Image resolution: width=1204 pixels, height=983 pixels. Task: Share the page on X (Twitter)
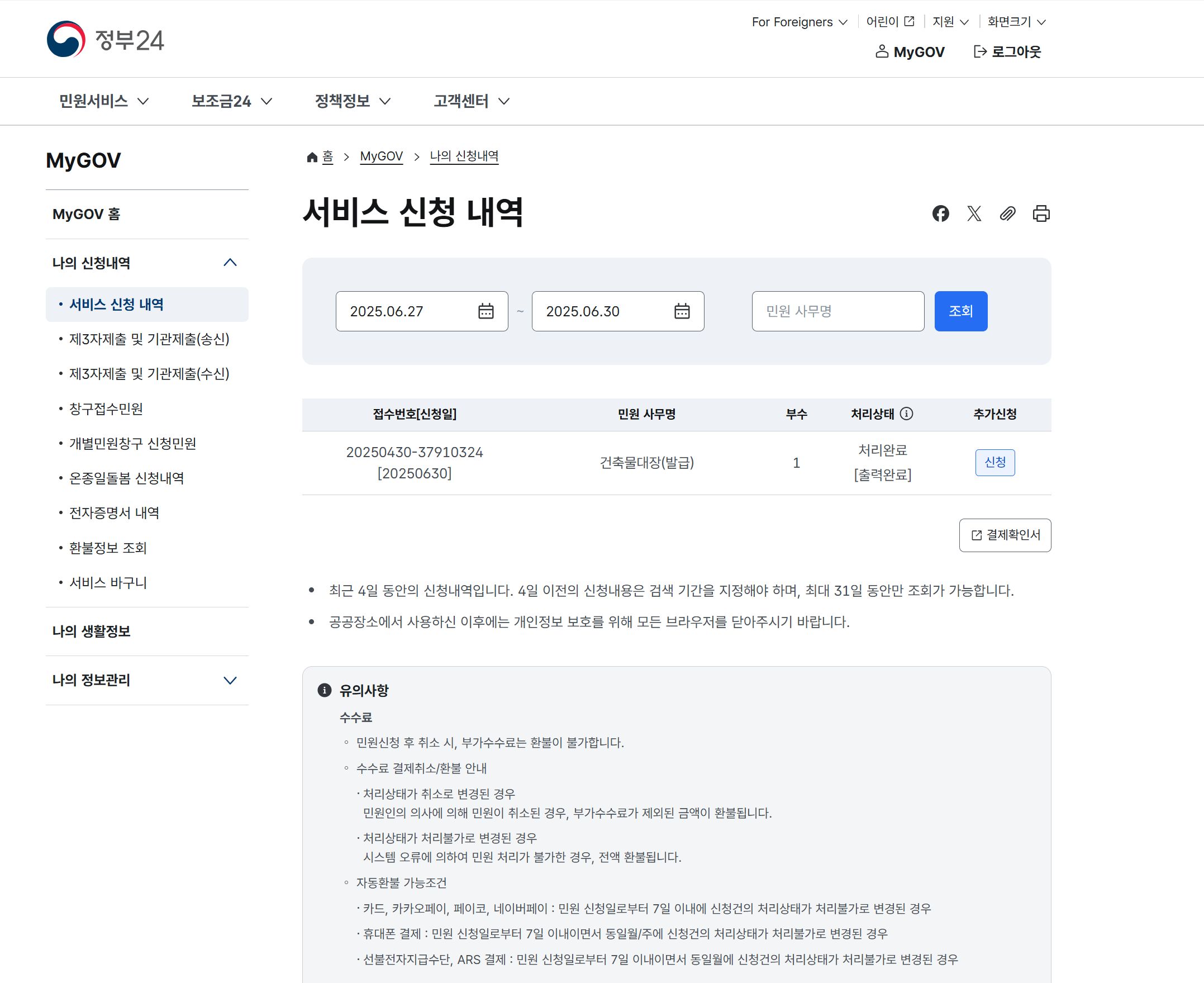click(x=974, y=214)
